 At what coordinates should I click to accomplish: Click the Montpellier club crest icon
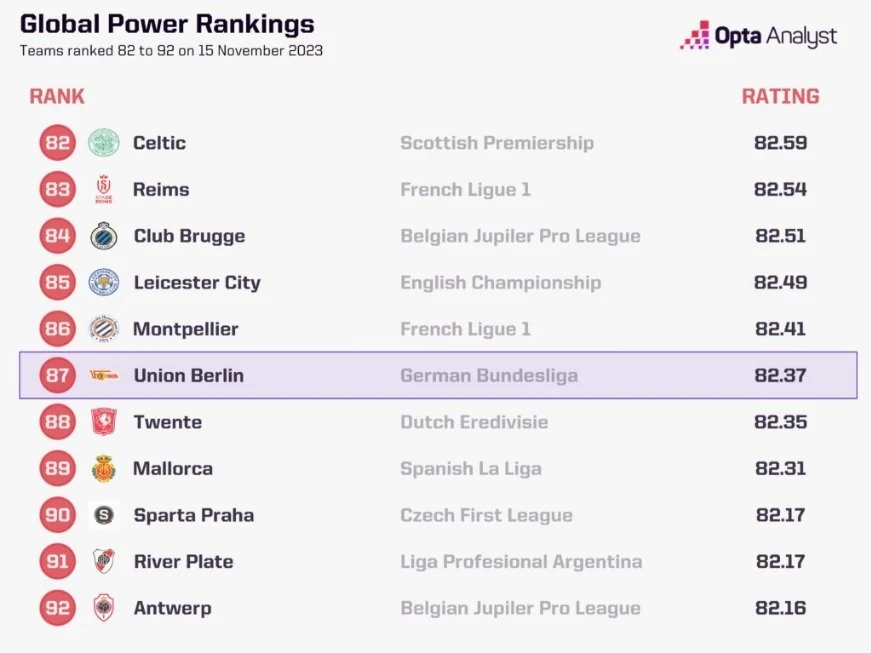104,329
